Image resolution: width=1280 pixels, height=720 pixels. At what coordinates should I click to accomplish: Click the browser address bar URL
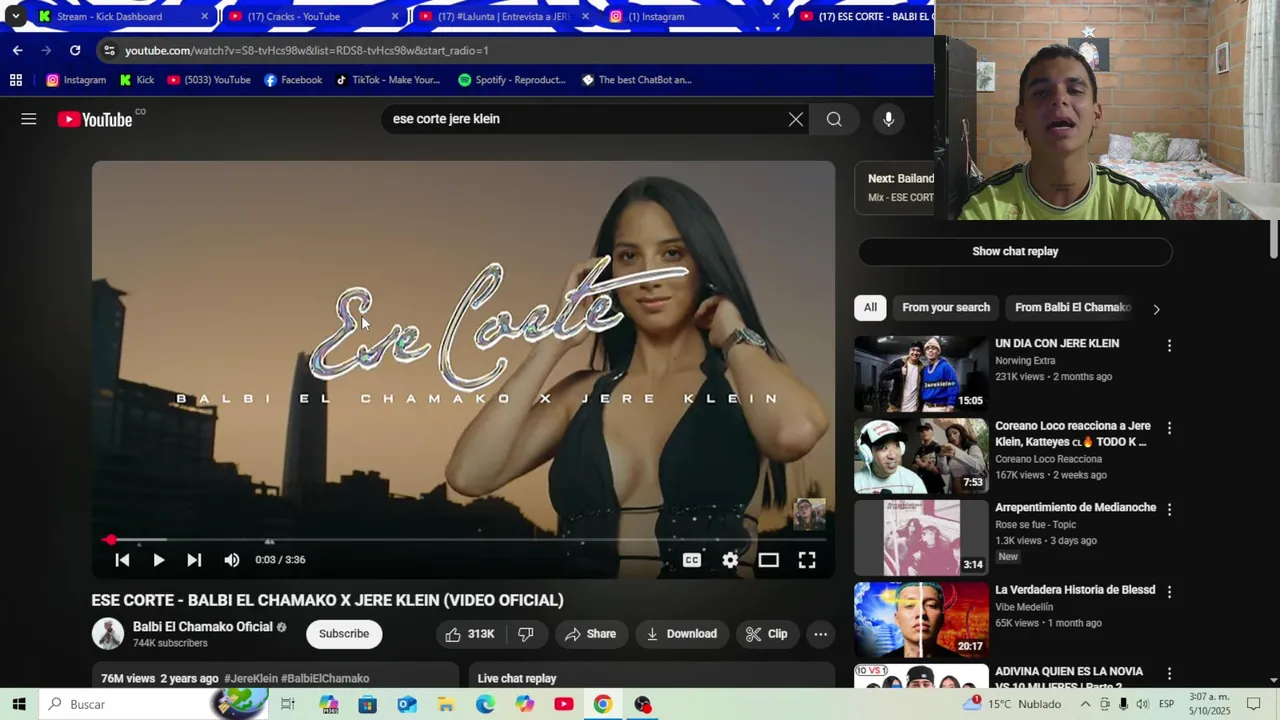pyautogui.click(x=307, y=50)
